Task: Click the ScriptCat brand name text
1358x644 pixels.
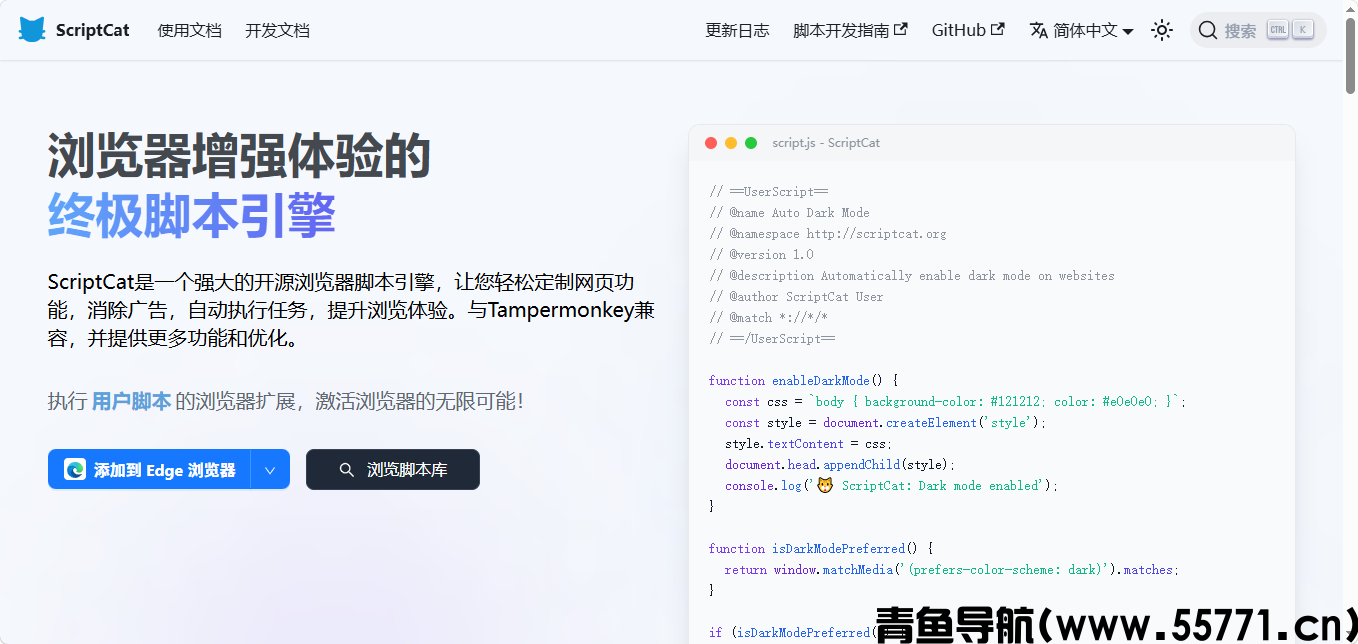Action: click(x=93, y=30)
